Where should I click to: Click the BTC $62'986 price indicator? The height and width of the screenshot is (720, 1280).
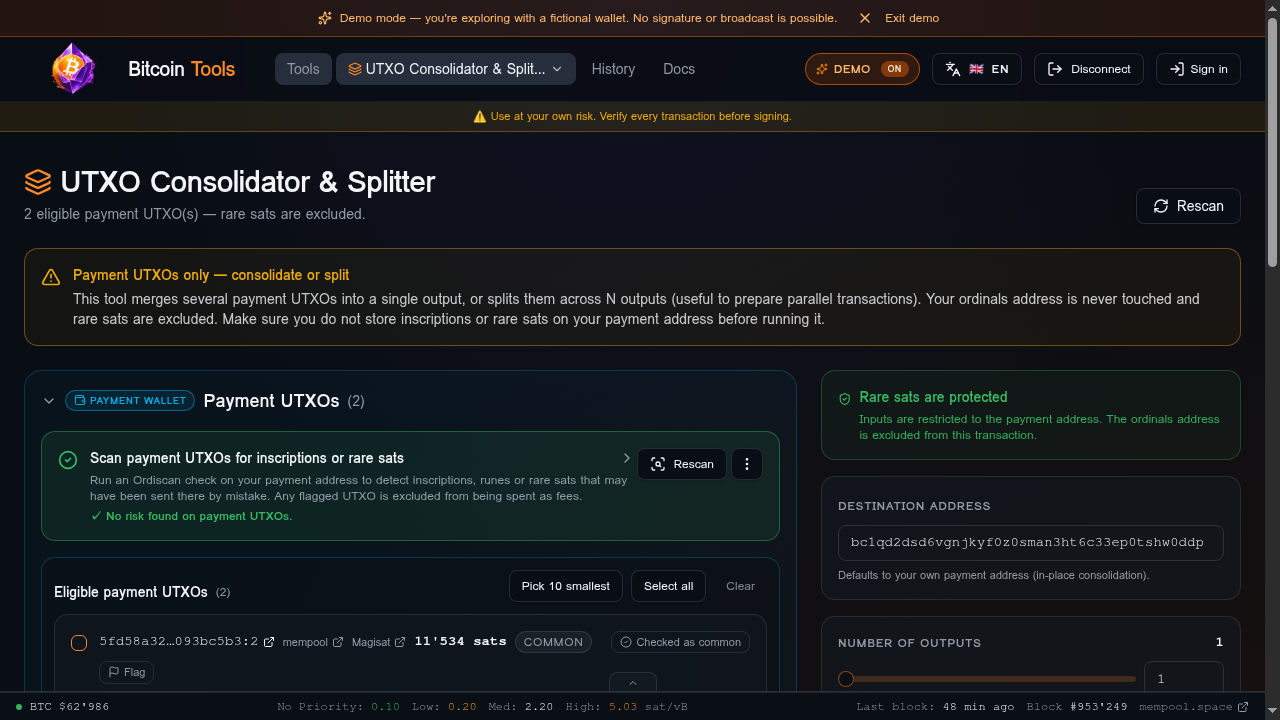coord(62,707)
